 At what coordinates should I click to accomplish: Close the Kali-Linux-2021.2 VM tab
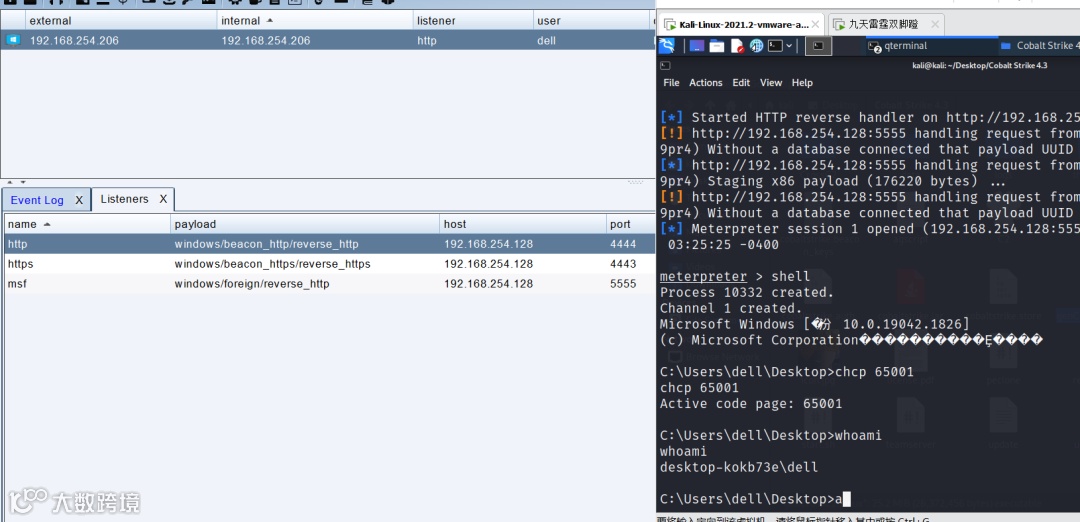(x=815, y=25)
